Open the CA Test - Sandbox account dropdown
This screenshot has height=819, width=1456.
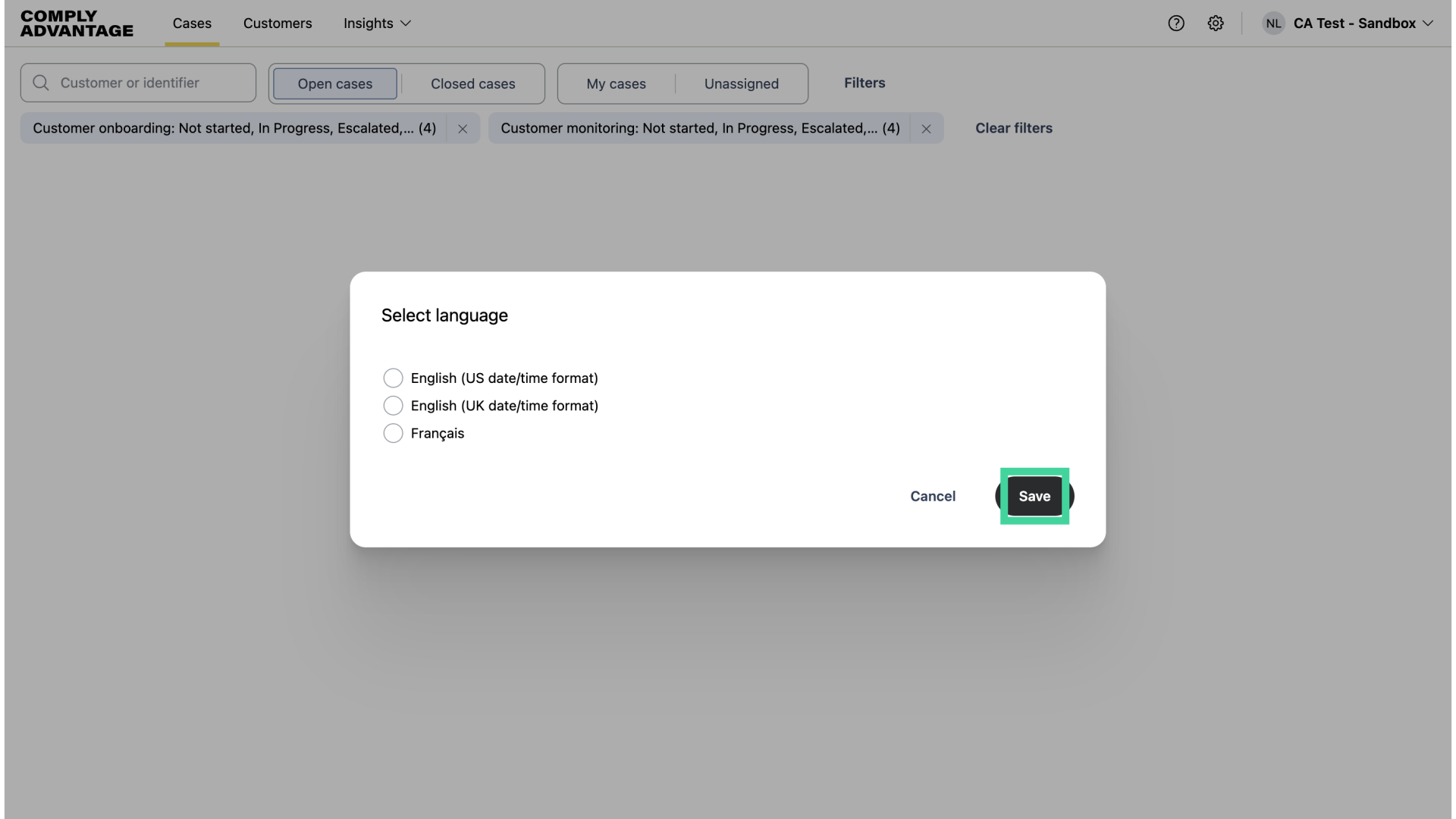click(x=1363, y=24)
